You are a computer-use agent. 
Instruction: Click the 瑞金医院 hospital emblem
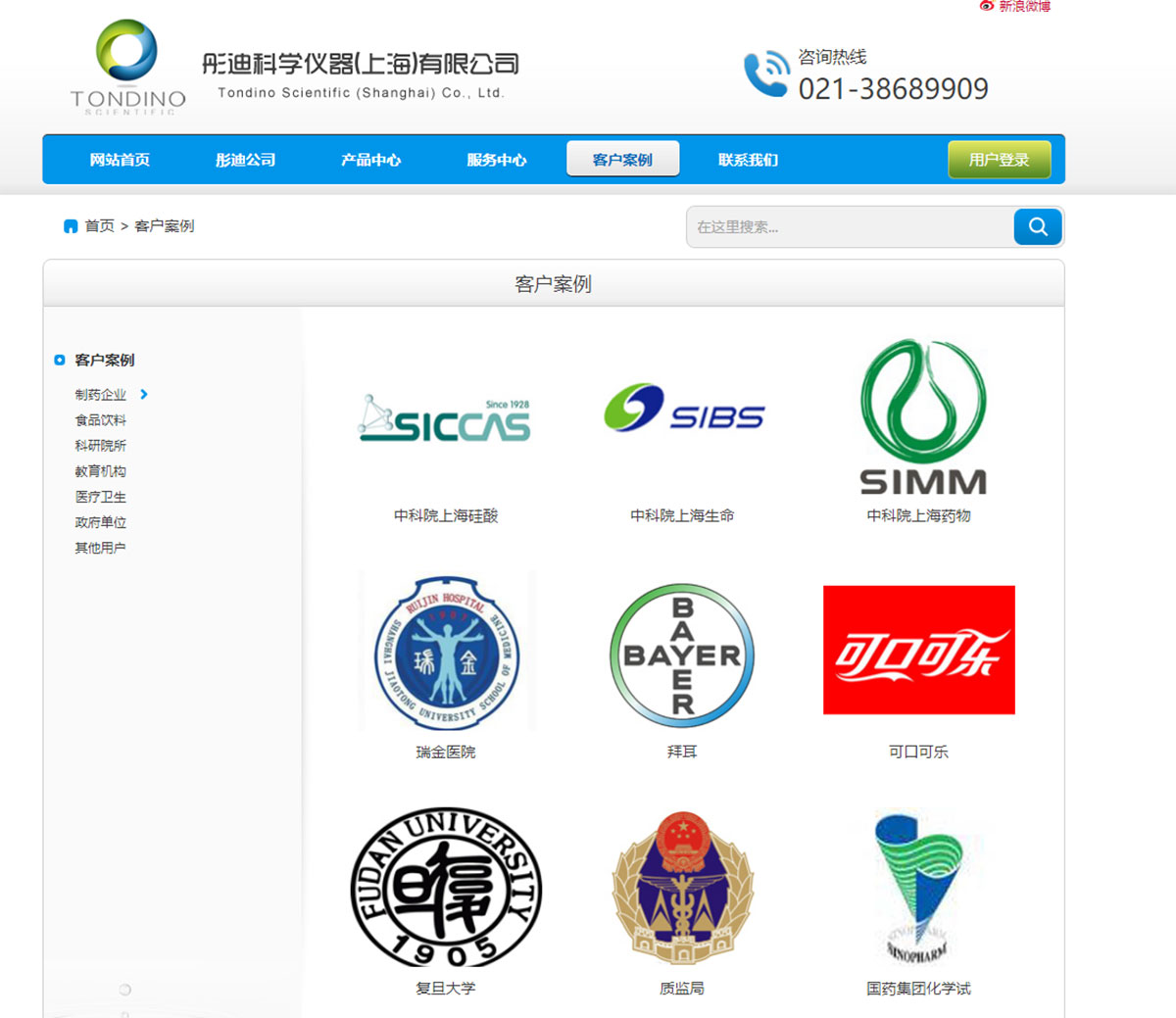click(x=446, y=650)
